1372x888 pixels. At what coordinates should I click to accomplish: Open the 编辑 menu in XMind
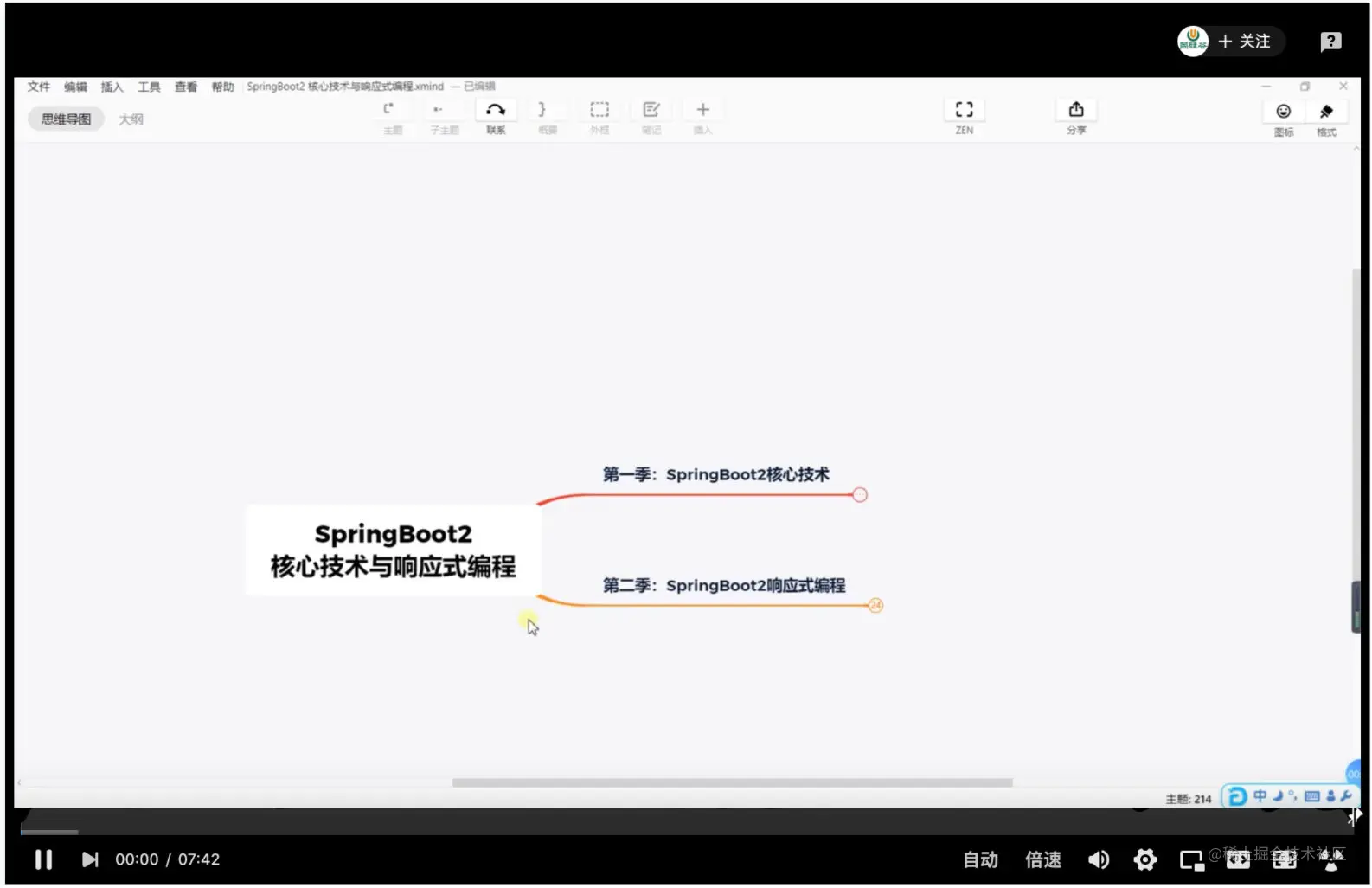click(x=75, y=87)
